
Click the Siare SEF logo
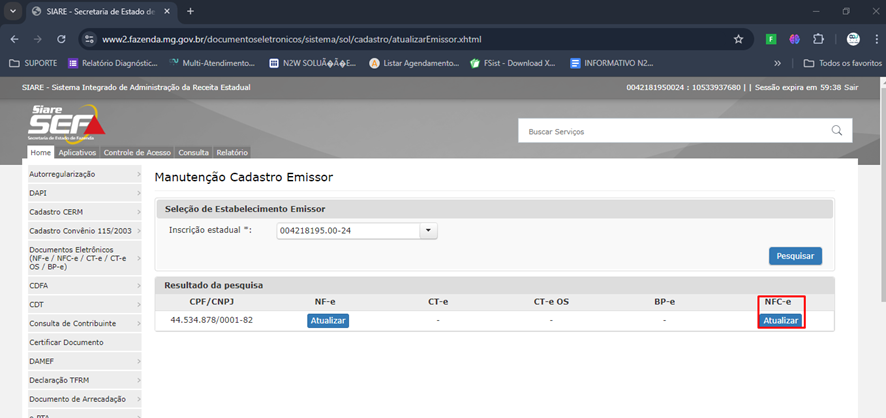[66, 123]
